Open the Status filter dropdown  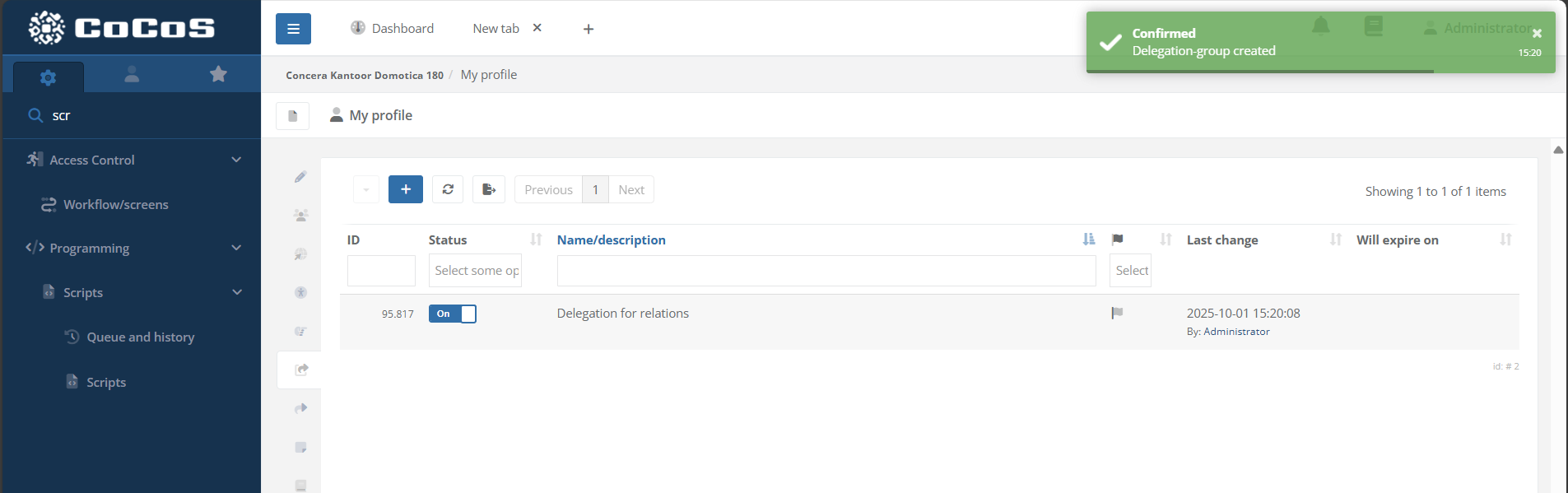tap(475, 271)
